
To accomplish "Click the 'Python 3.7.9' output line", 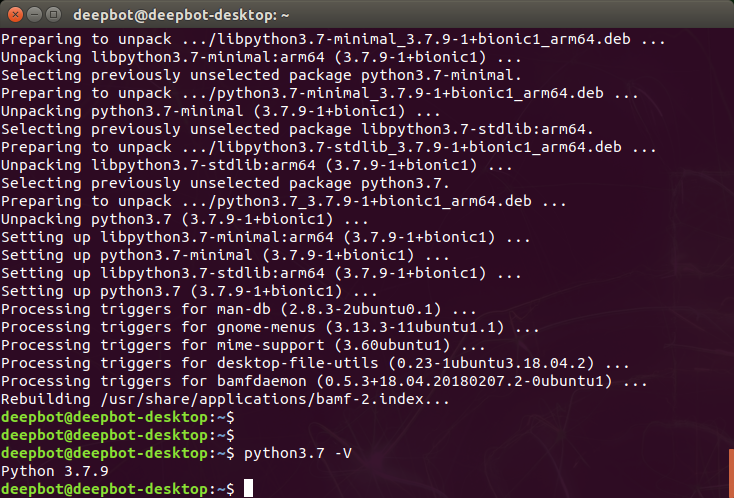I will point(55,471).
